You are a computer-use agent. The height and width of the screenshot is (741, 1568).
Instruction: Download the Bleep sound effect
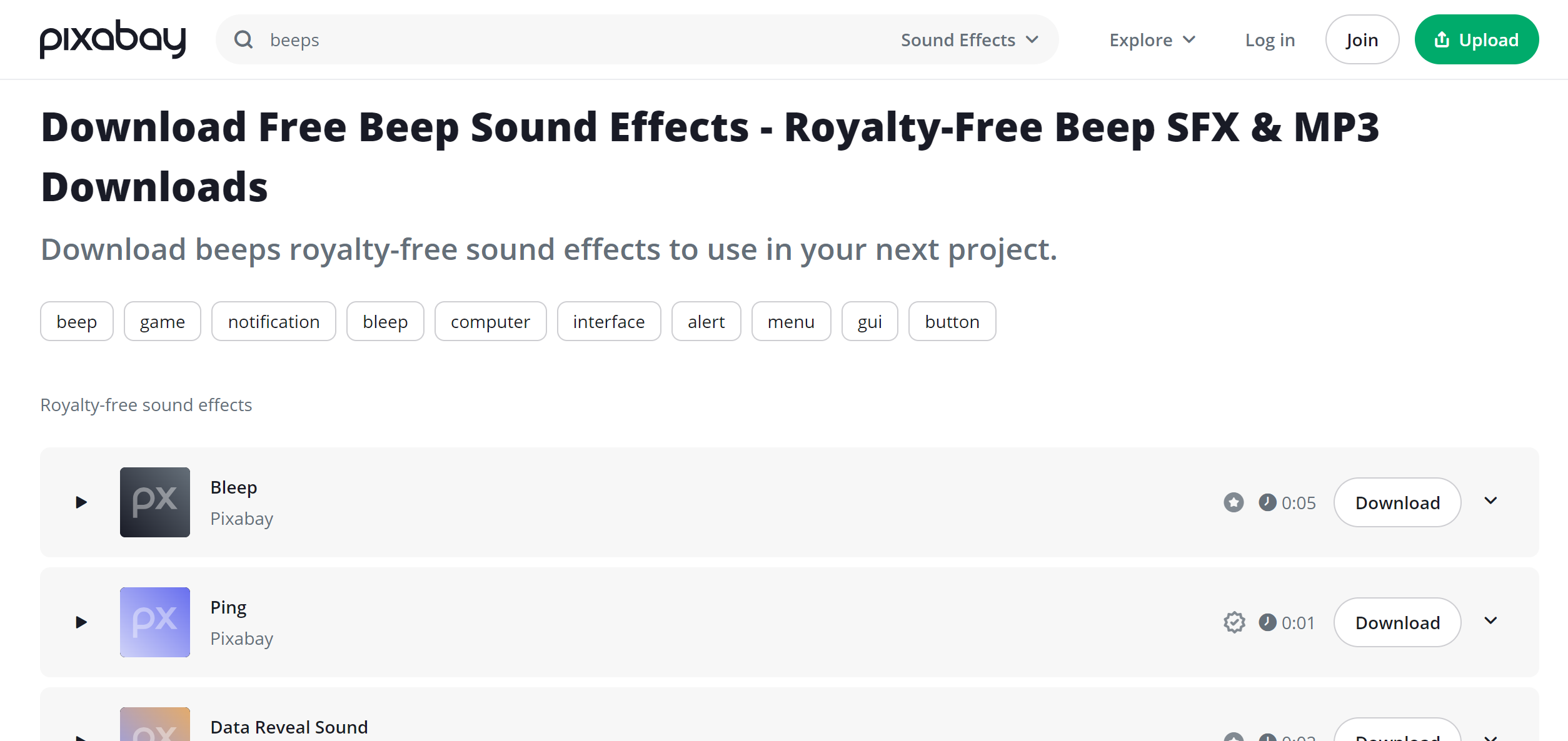[x=1397, y=502]
